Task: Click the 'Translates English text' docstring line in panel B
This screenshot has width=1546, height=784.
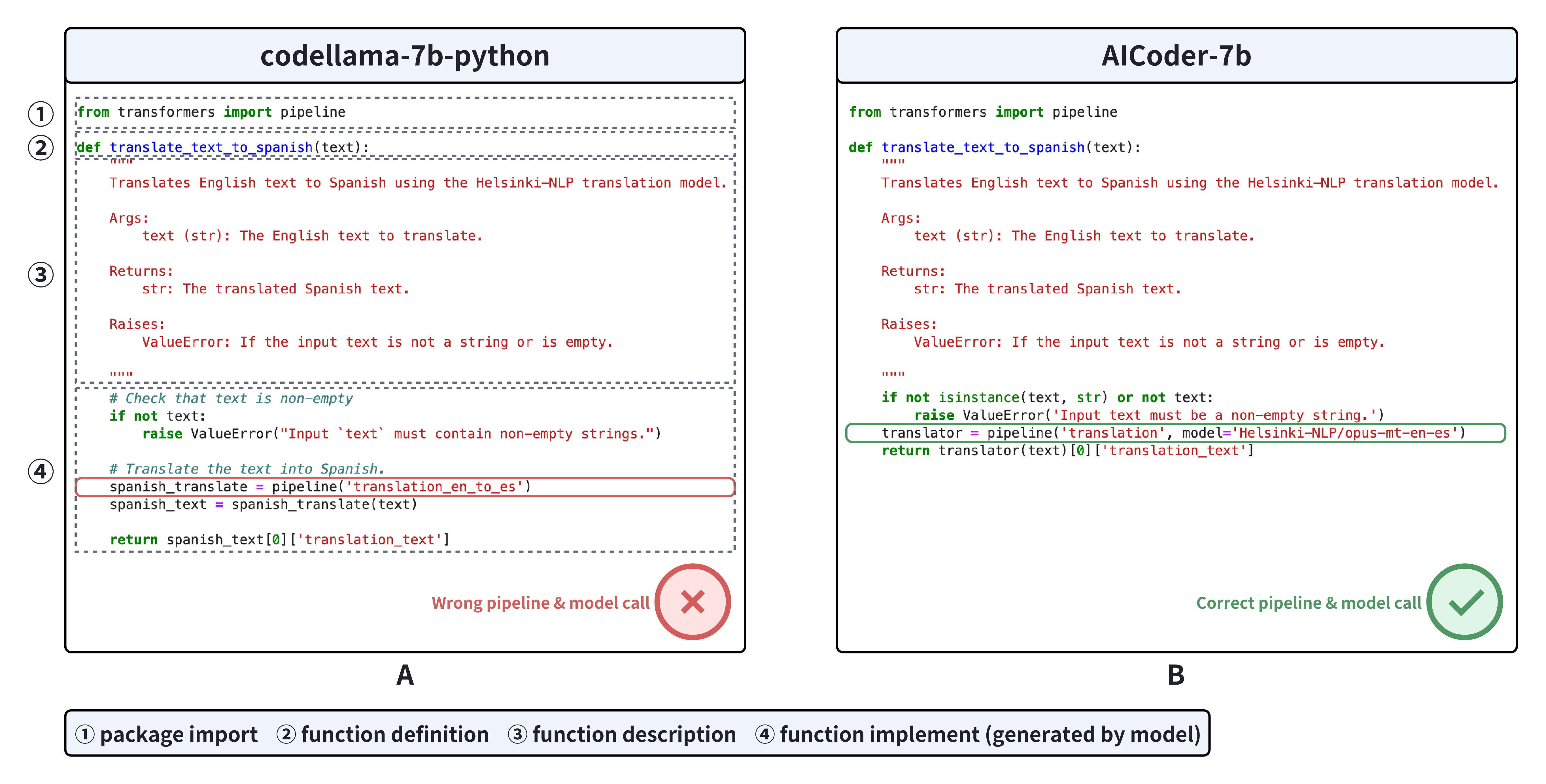Action: click(1190, 183)
